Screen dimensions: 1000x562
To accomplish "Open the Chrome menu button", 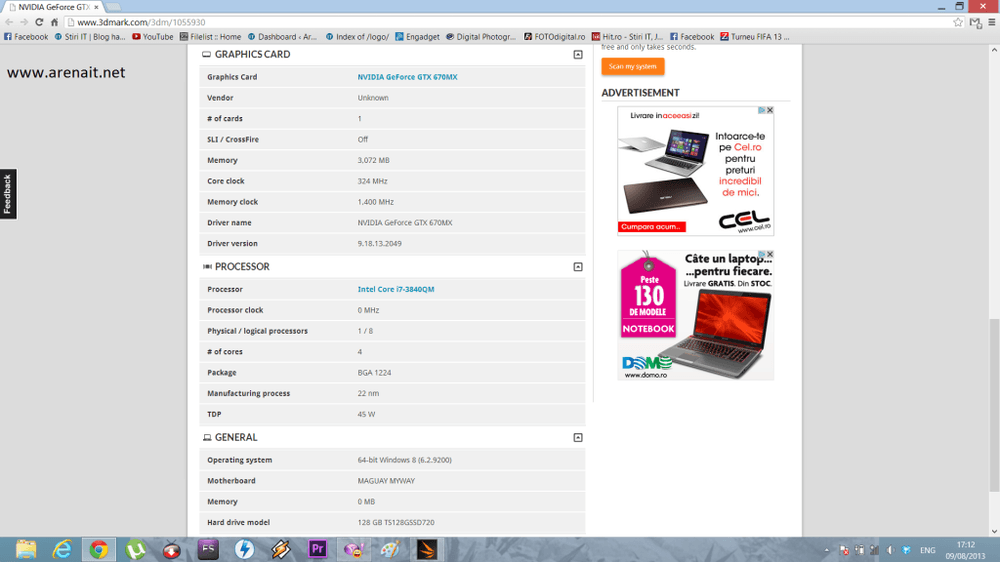I will pos(992,22).
